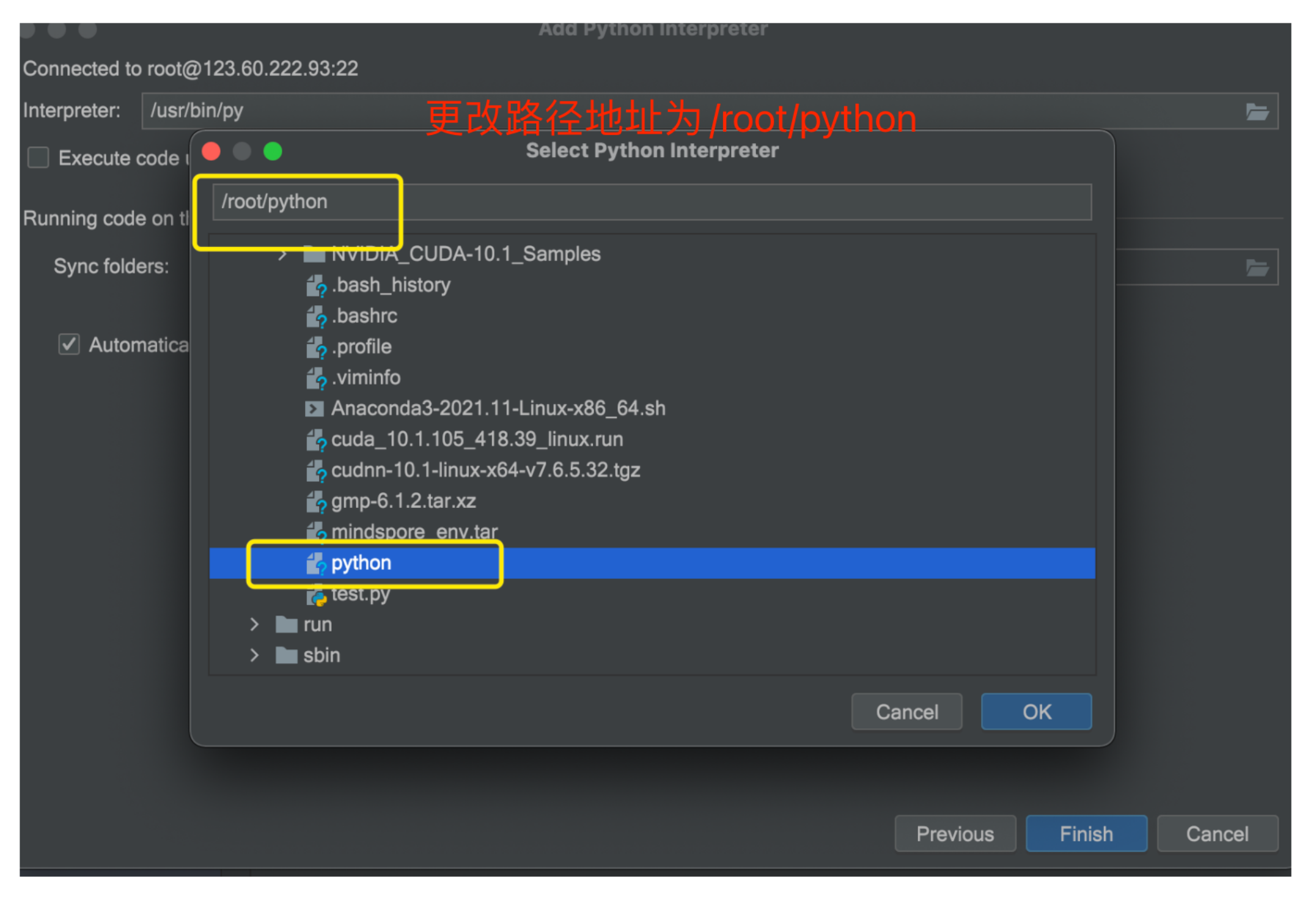The image size is (1316, 912).
Task: Click the .bashrc file icon
Action: pyautogui.click(x=315, y=316)
